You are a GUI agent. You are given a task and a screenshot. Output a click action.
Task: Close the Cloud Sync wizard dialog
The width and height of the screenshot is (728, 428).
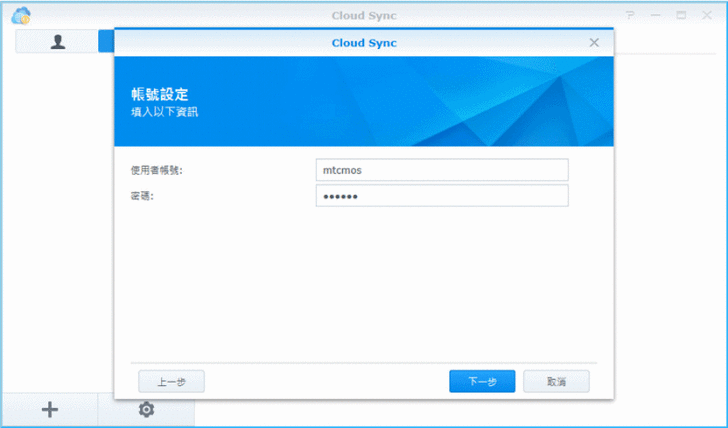coord(594,43)
